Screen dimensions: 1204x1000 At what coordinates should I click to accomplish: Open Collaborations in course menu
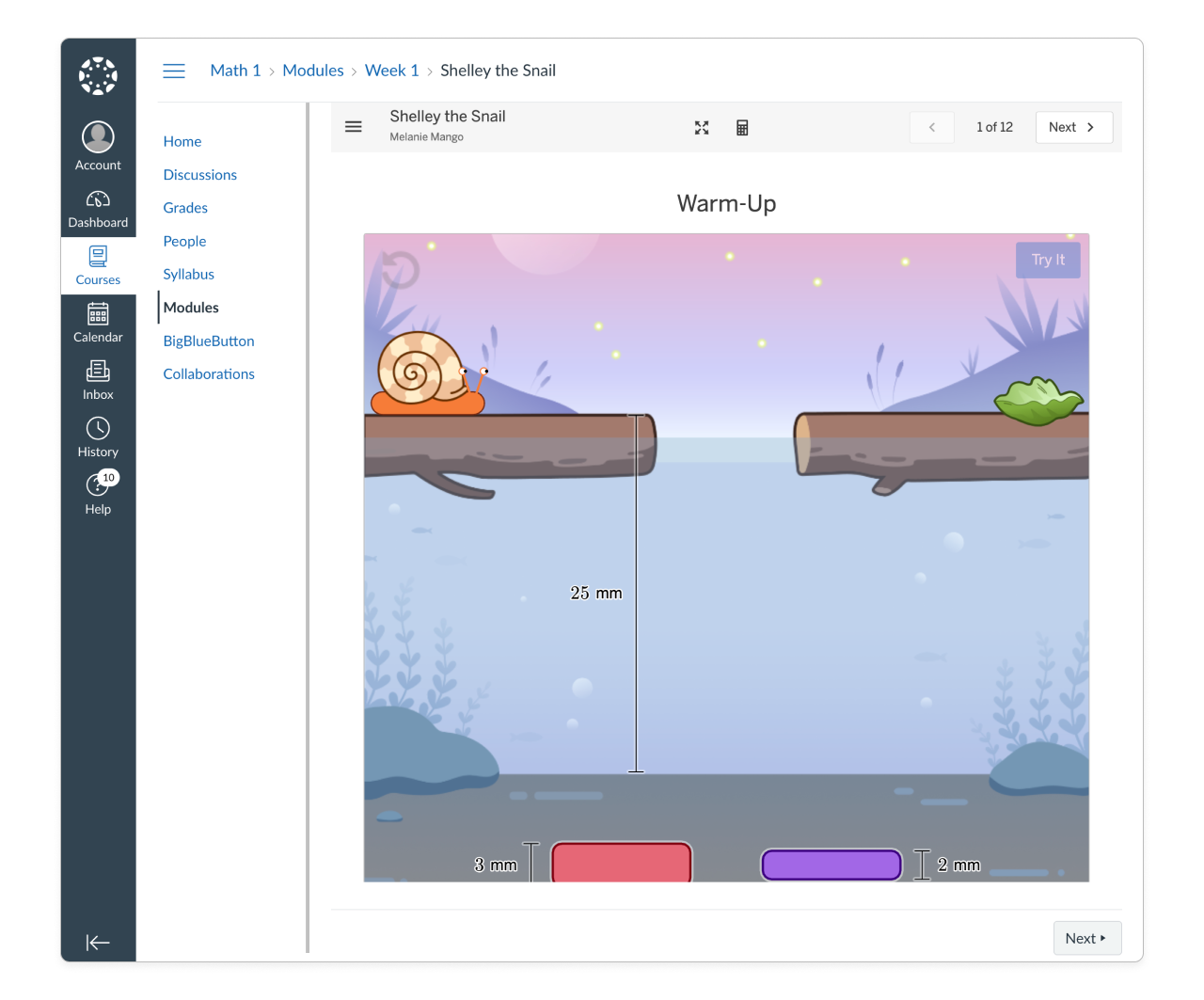(x=209, y=373)
